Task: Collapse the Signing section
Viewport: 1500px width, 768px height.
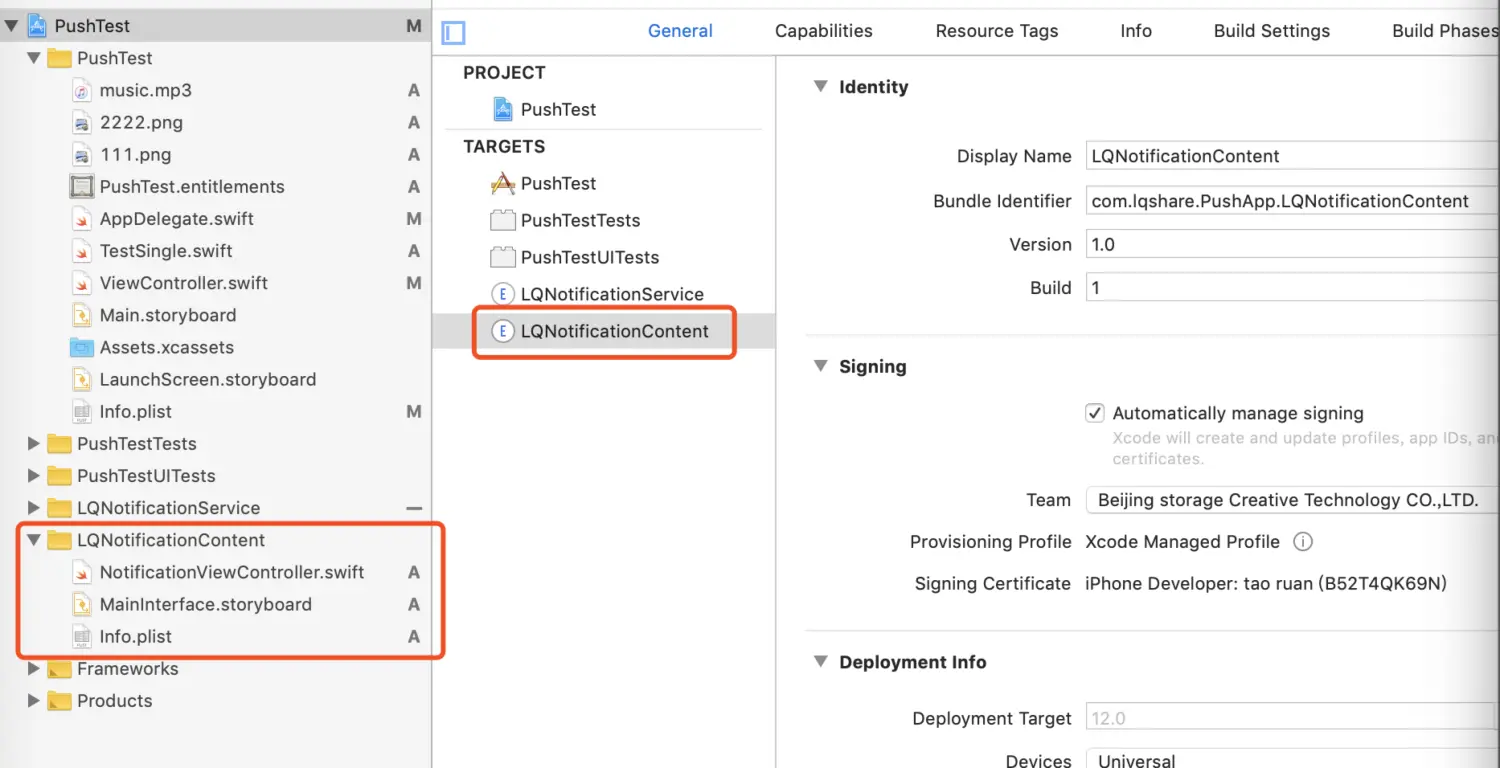Action: [820, 366]
